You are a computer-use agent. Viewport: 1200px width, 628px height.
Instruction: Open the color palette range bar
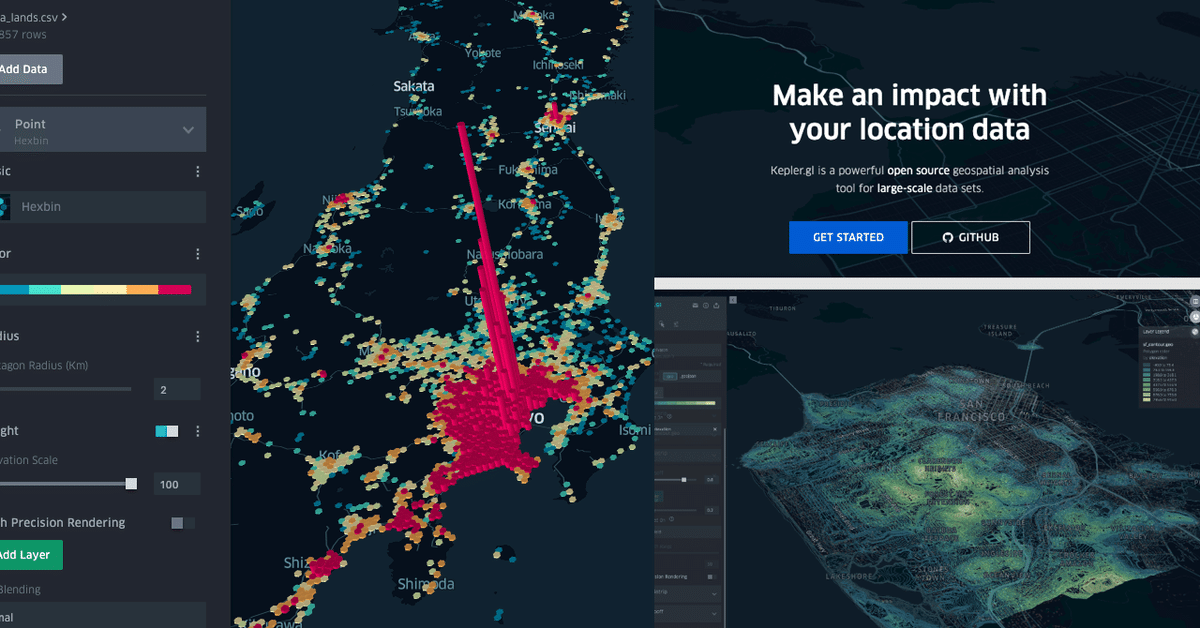coord(96,289)
